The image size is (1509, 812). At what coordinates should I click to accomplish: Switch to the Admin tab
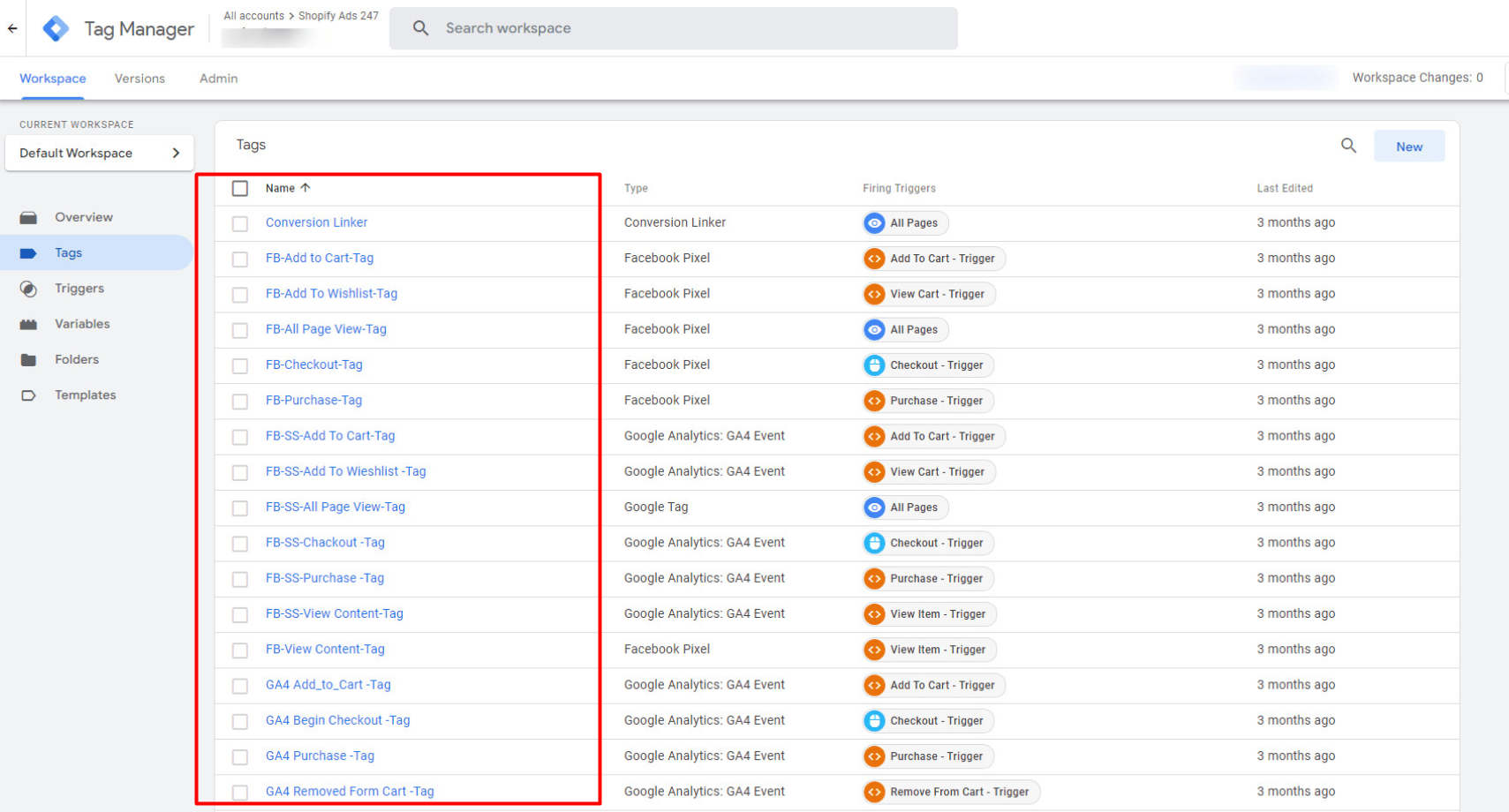[218, 79]
